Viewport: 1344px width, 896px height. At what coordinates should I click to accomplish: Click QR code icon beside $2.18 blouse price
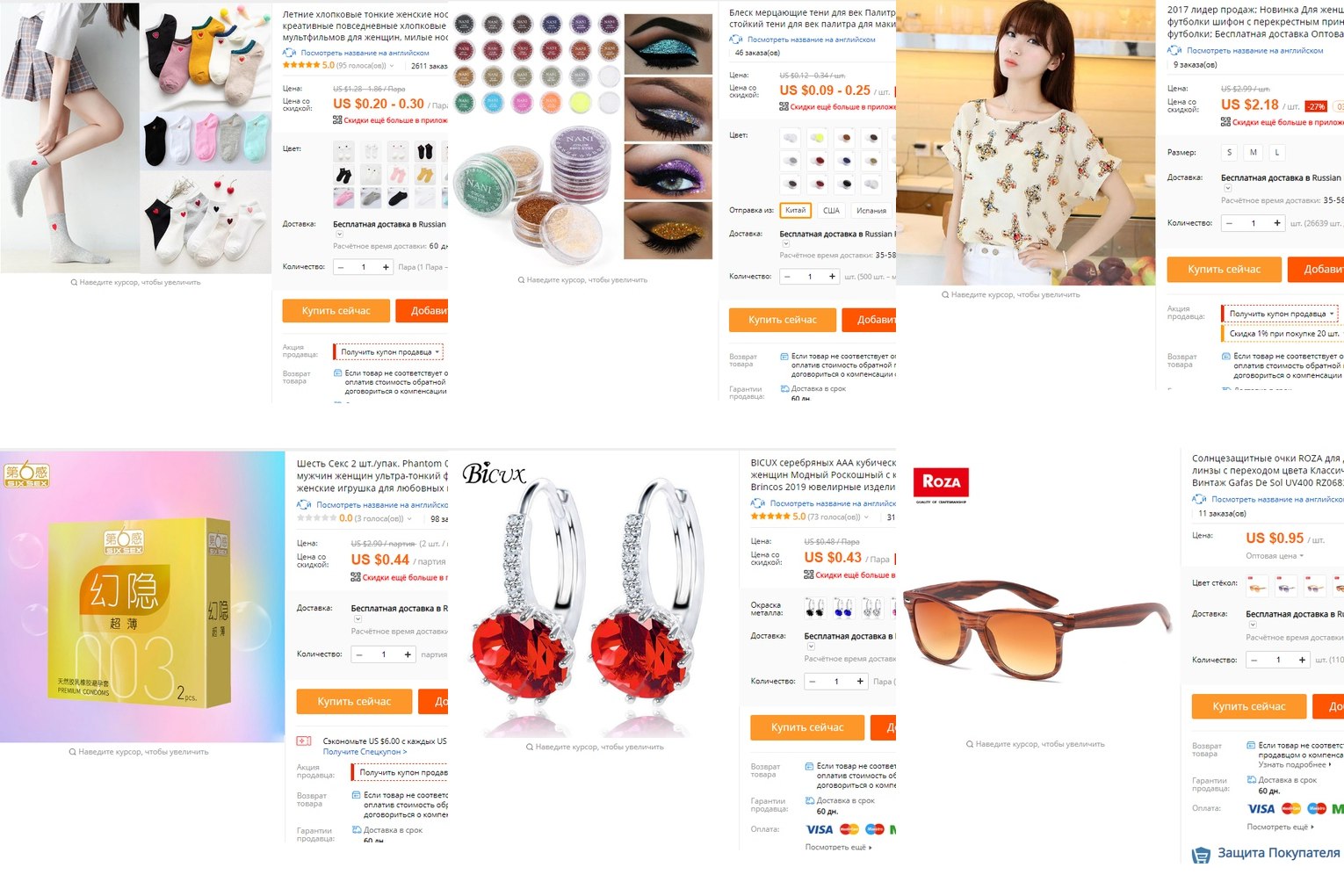(x=1225, y=122)
